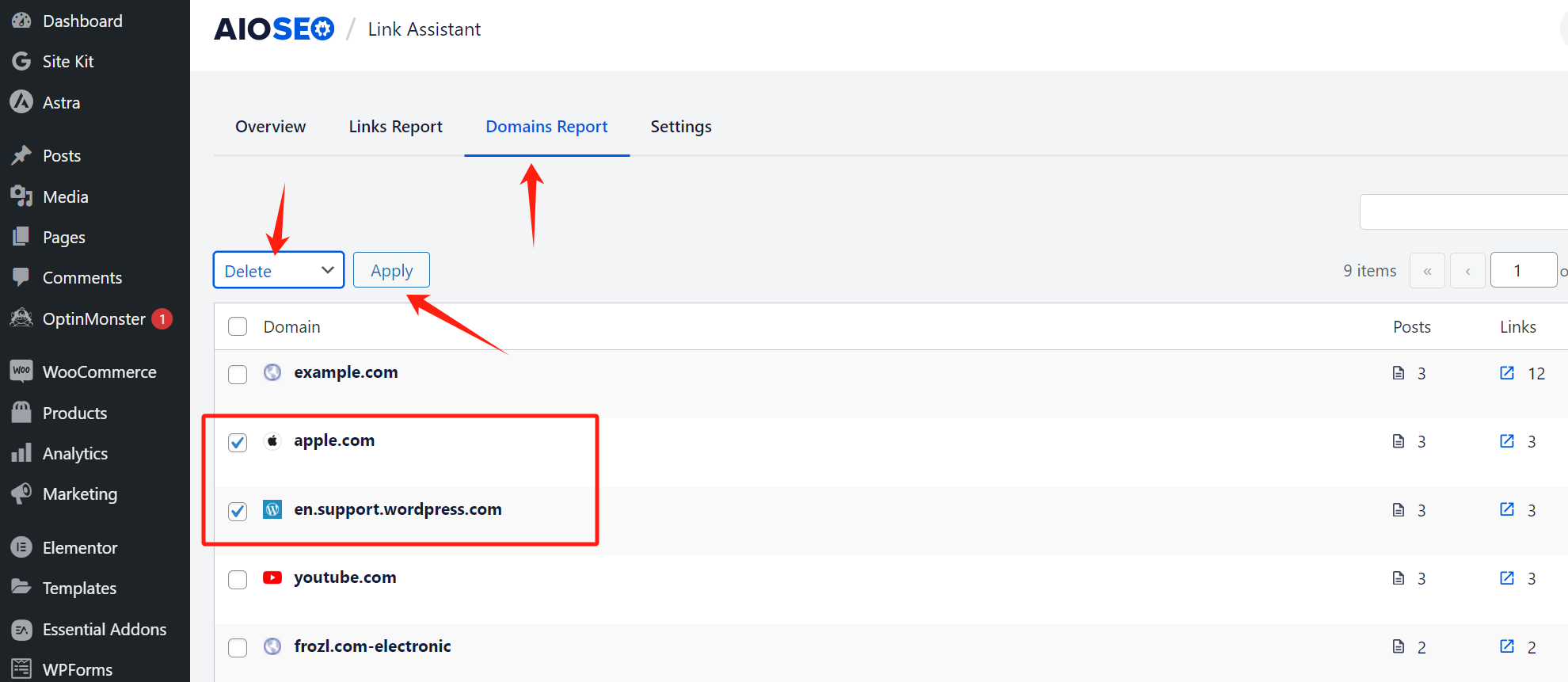The width and height of the screenshot is (1568, 682).
Task: Go to the Overview tab
Action: (270, 127)
